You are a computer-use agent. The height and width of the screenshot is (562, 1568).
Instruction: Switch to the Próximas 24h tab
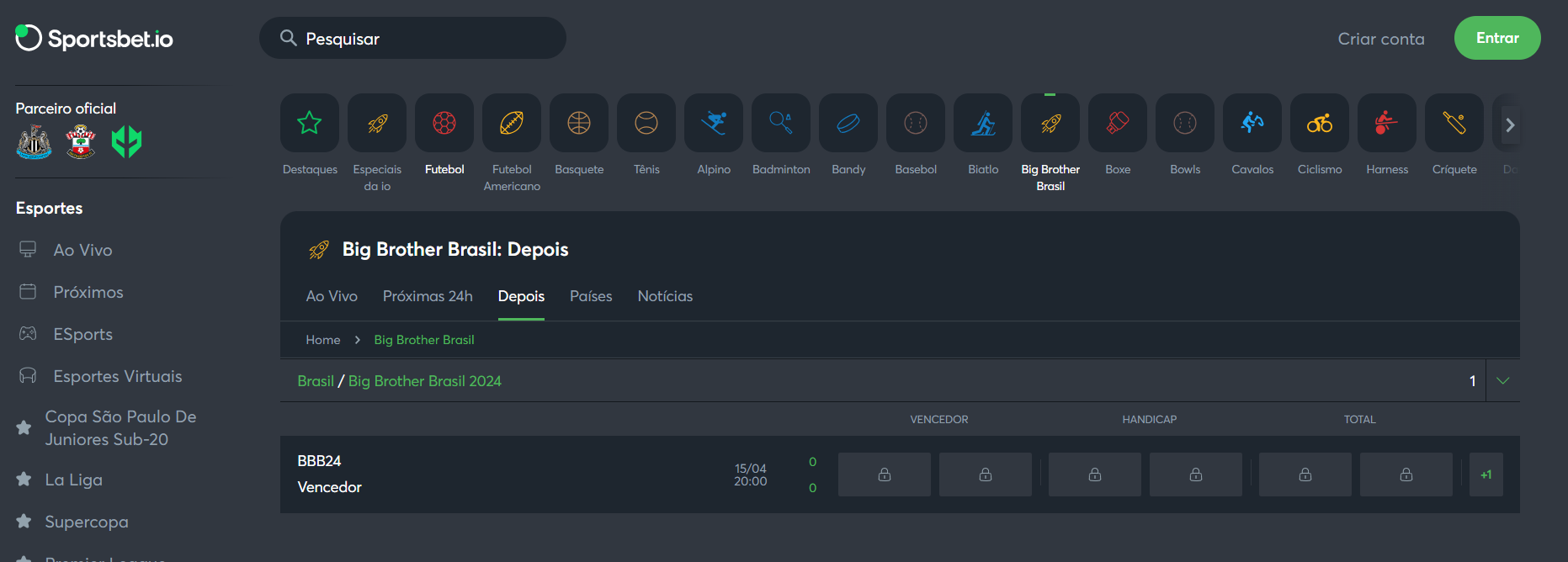(428, 296)
